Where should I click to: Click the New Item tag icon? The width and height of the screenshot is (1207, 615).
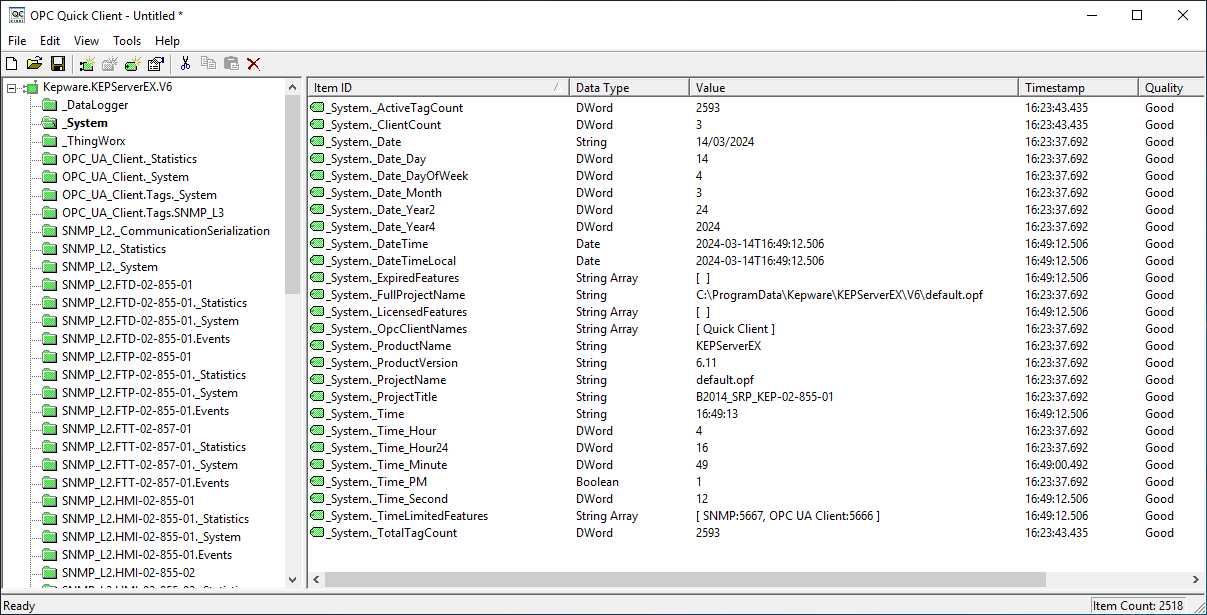(x=132, y=63)
